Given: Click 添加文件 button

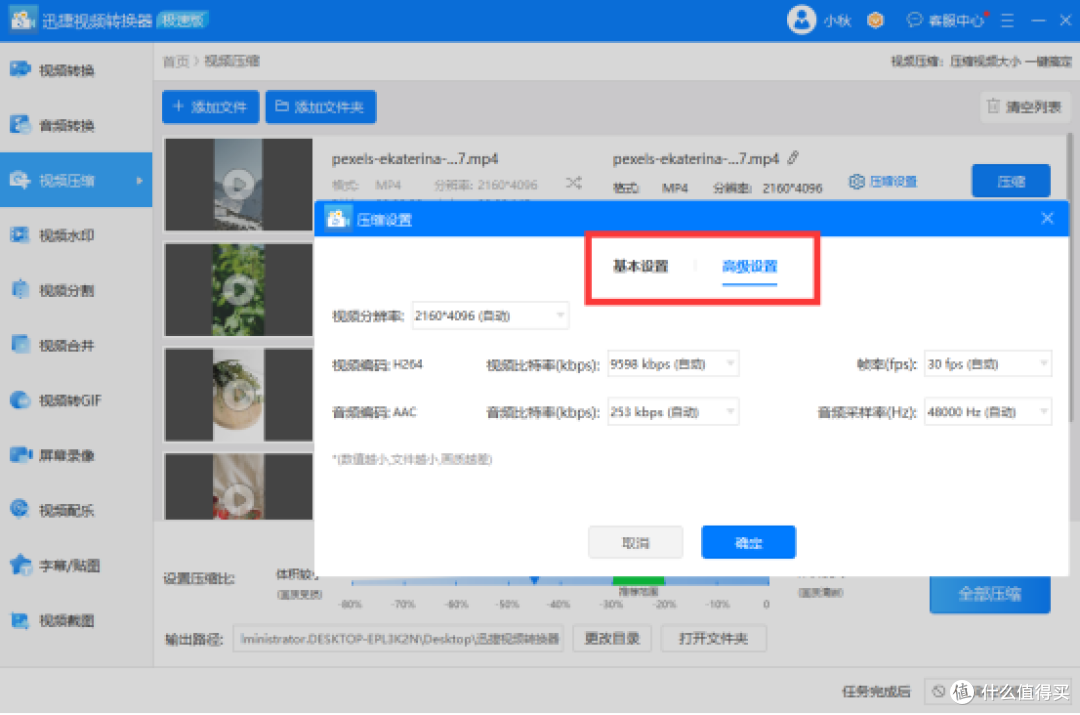Looking at the screenshot, I should click(211, 107).
